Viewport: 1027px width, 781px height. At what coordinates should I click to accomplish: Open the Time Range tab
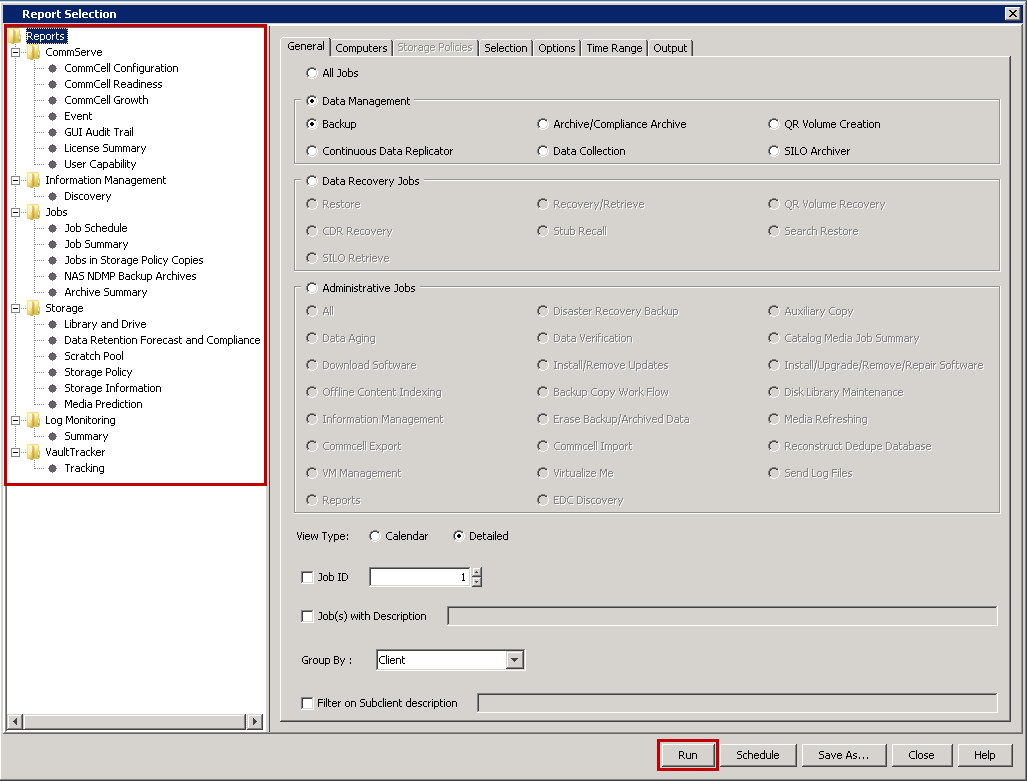[614, 48]
